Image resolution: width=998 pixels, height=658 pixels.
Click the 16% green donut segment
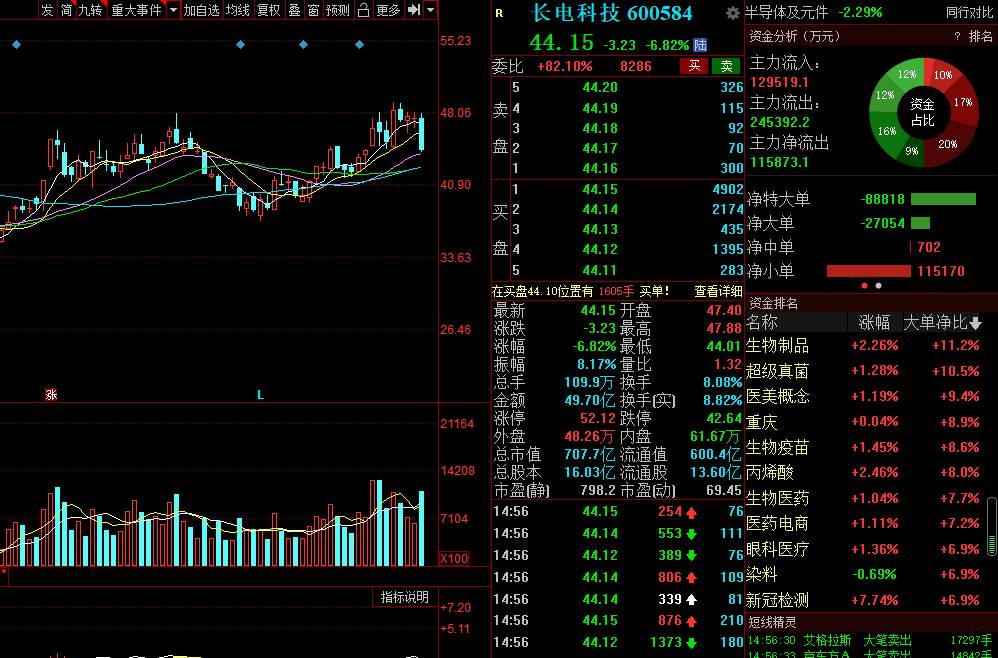(x=887, y=130)
